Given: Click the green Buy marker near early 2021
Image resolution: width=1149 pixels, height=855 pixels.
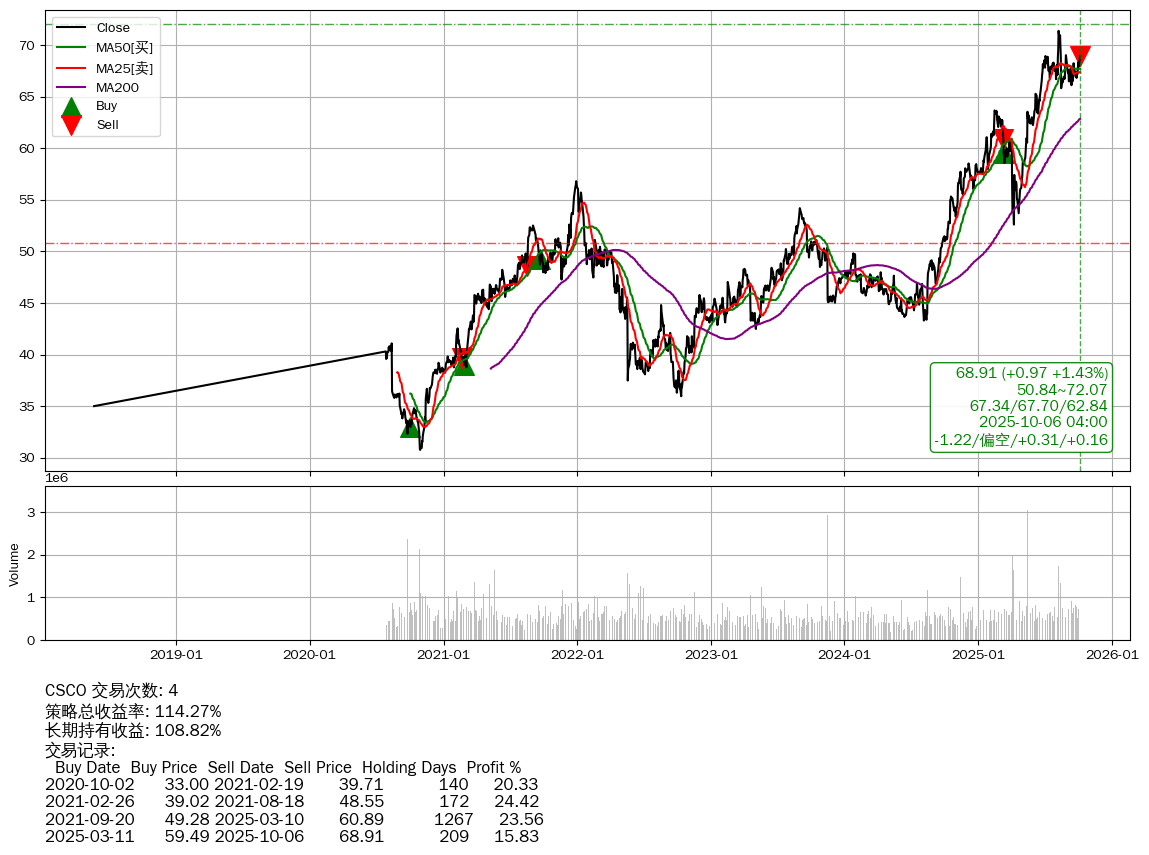Looking at the screenshot, I should (x=463, y=366).
